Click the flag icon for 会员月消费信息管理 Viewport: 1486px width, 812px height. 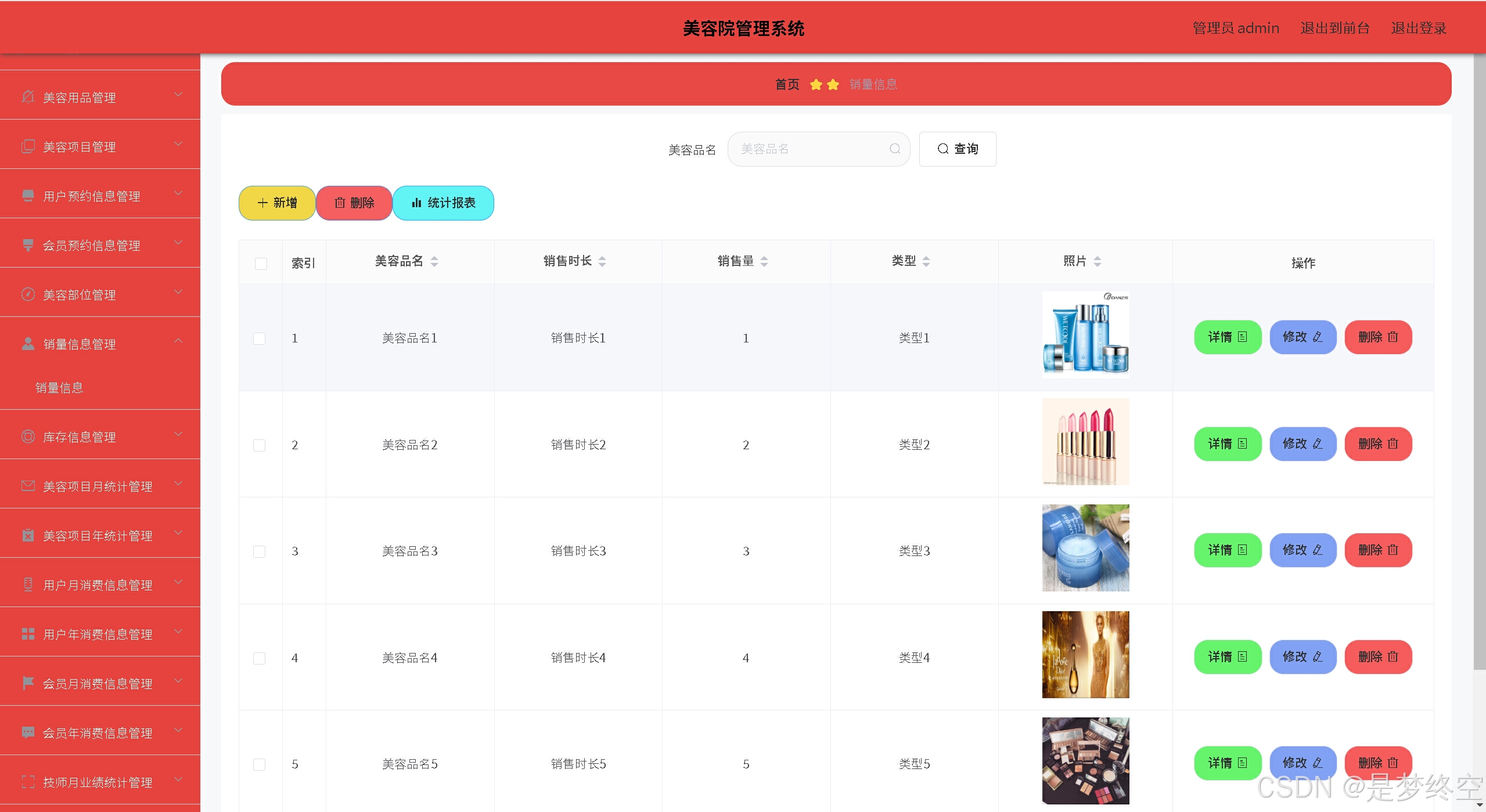point(28,683)
